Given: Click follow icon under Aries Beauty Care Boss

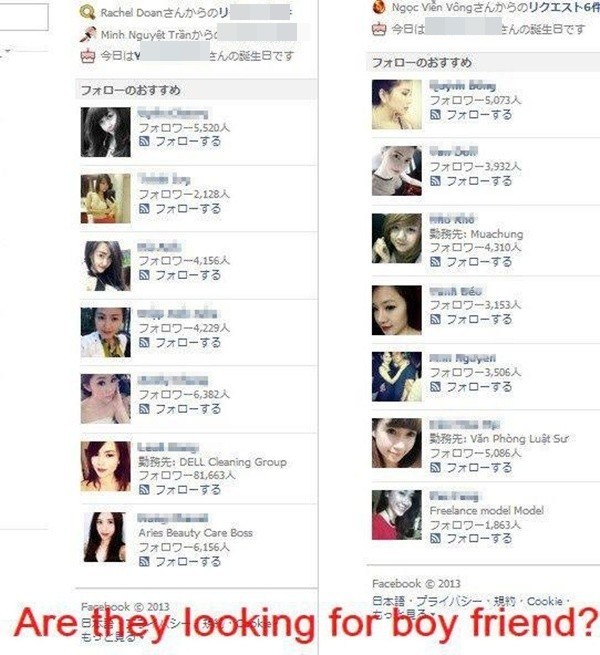Looking at the screenshot, I should pos(144,561).
